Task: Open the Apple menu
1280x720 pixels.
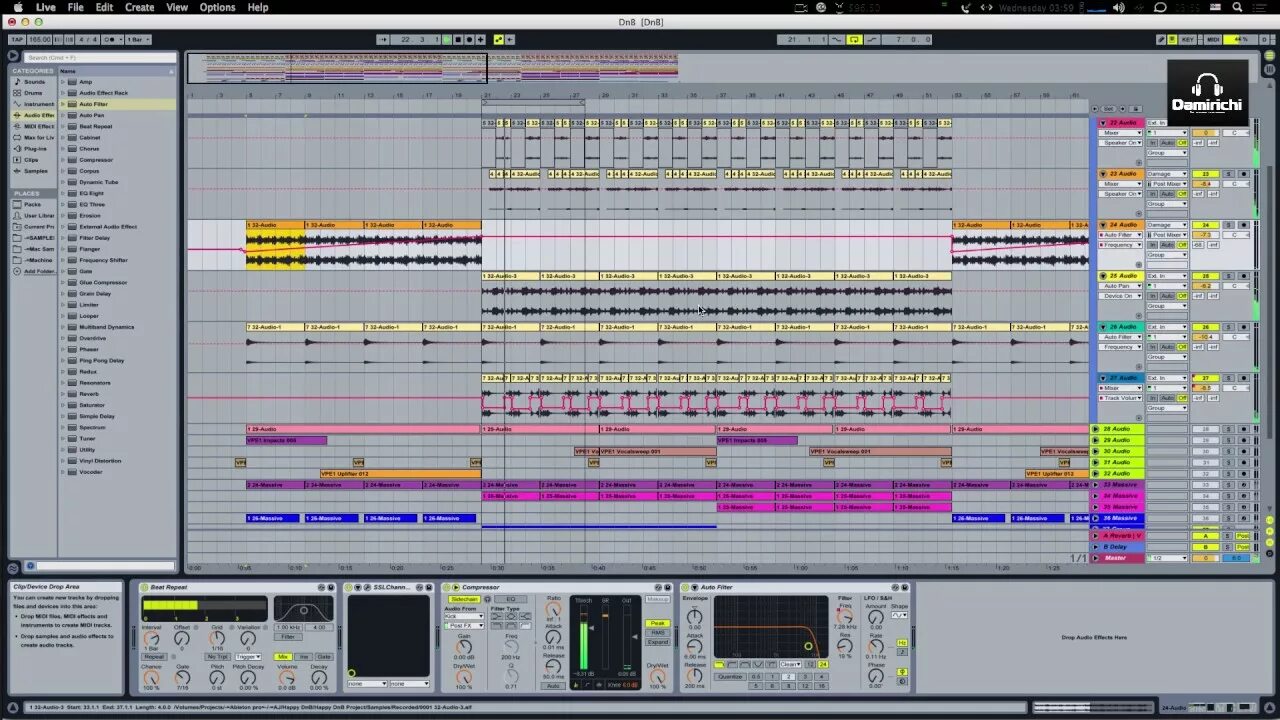Action: [x=17, y=7]
